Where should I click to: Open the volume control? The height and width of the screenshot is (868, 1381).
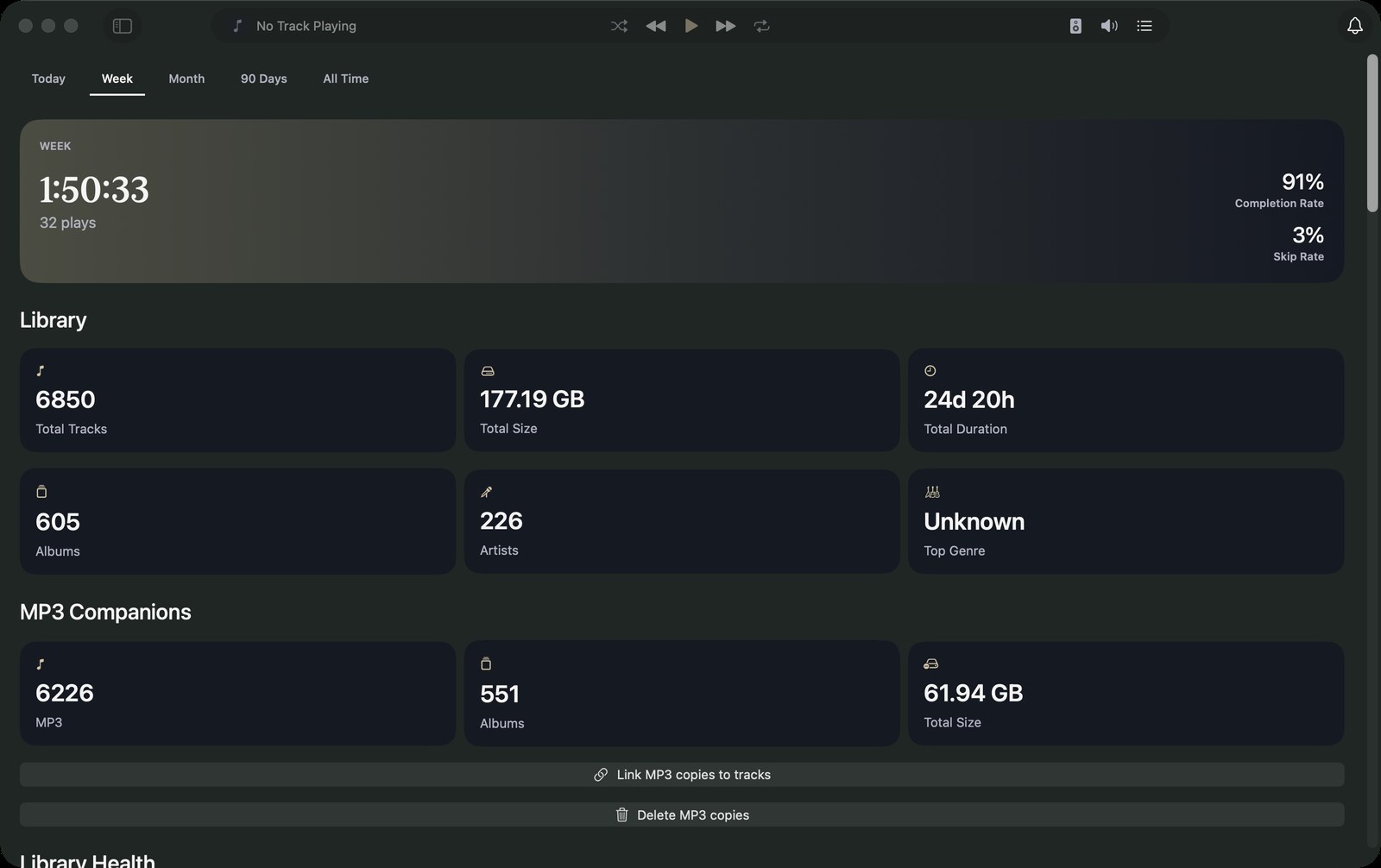pos(1109,26)
